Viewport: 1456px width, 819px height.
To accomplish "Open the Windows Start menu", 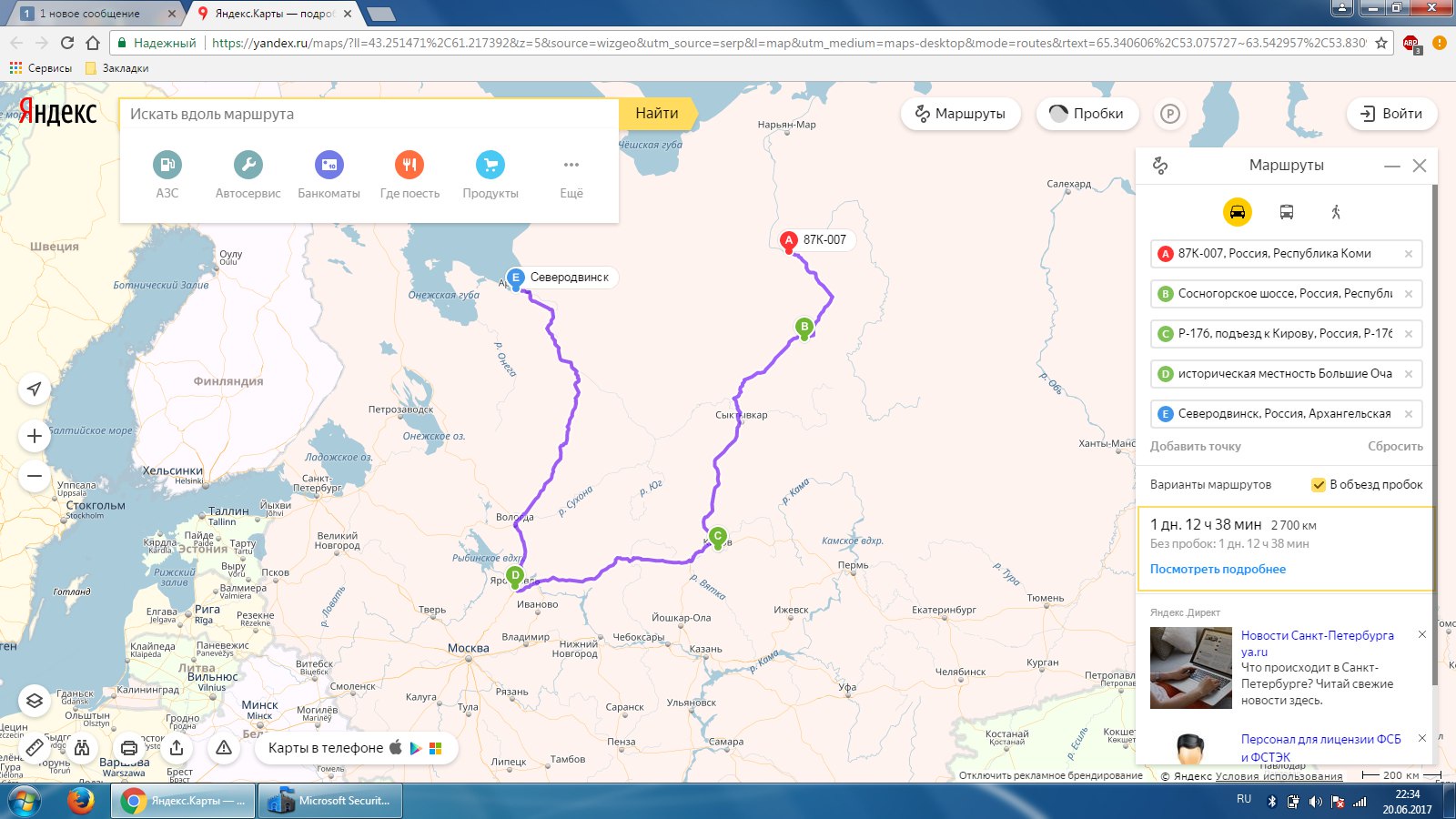I will [x=25, y=802].
